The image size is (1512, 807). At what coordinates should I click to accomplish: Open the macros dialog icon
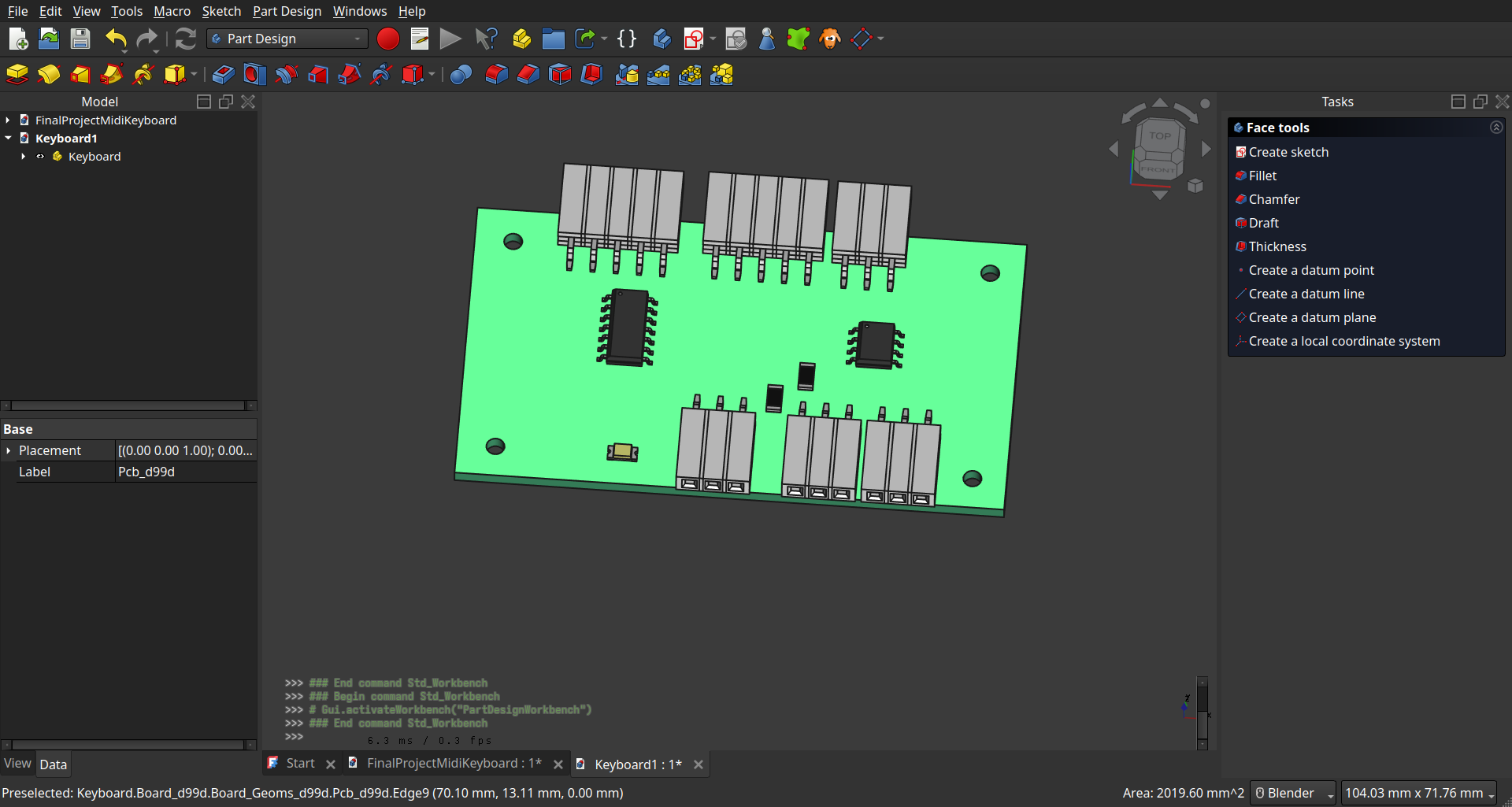420,39
